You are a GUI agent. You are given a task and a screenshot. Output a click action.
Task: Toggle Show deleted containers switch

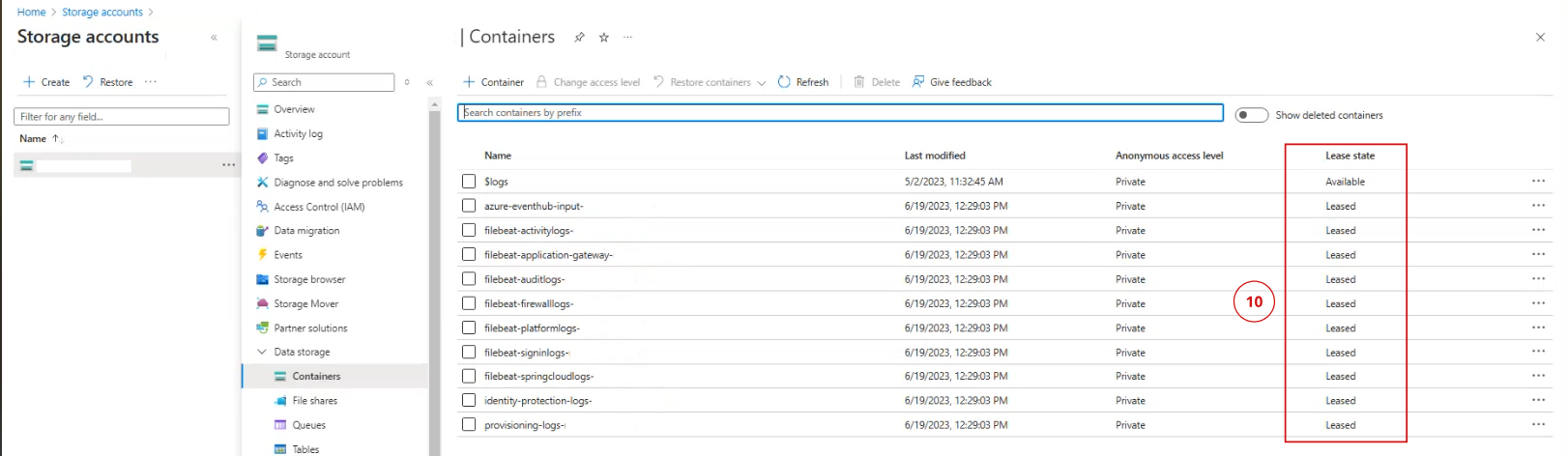click(1252, 115)
